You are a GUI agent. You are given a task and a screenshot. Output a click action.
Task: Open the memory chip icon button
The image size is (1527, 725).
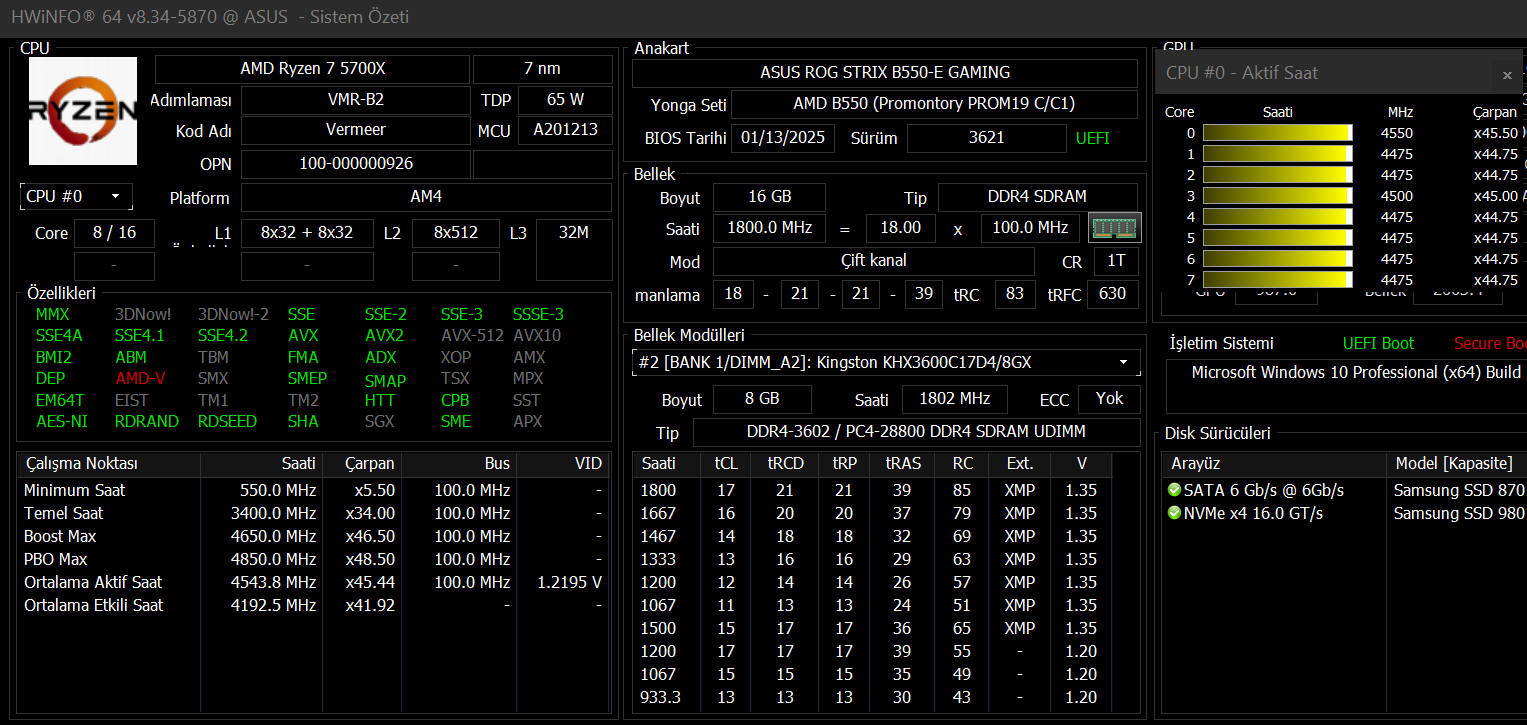1115,228
